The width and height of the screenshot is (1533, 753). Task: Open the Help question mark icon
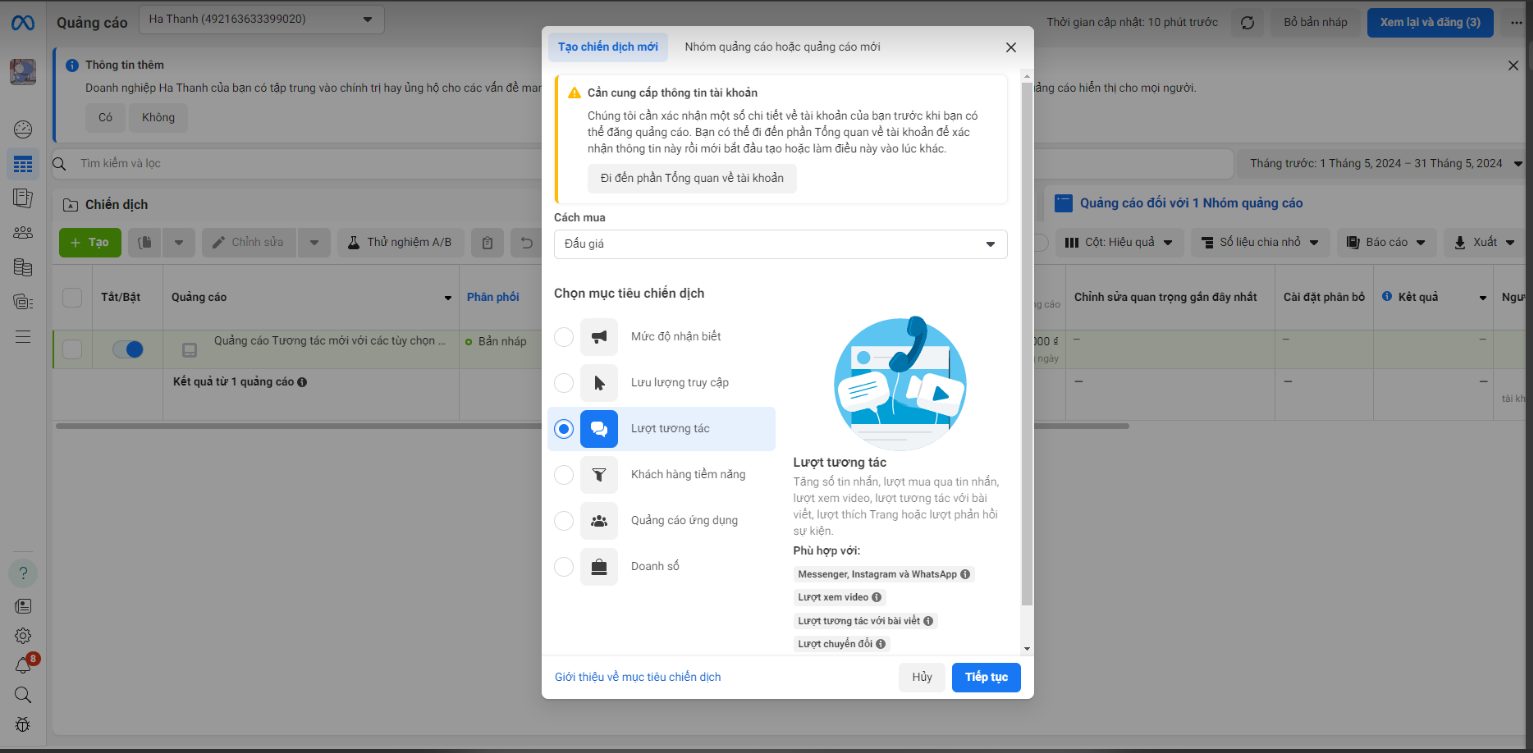(22, 574)
